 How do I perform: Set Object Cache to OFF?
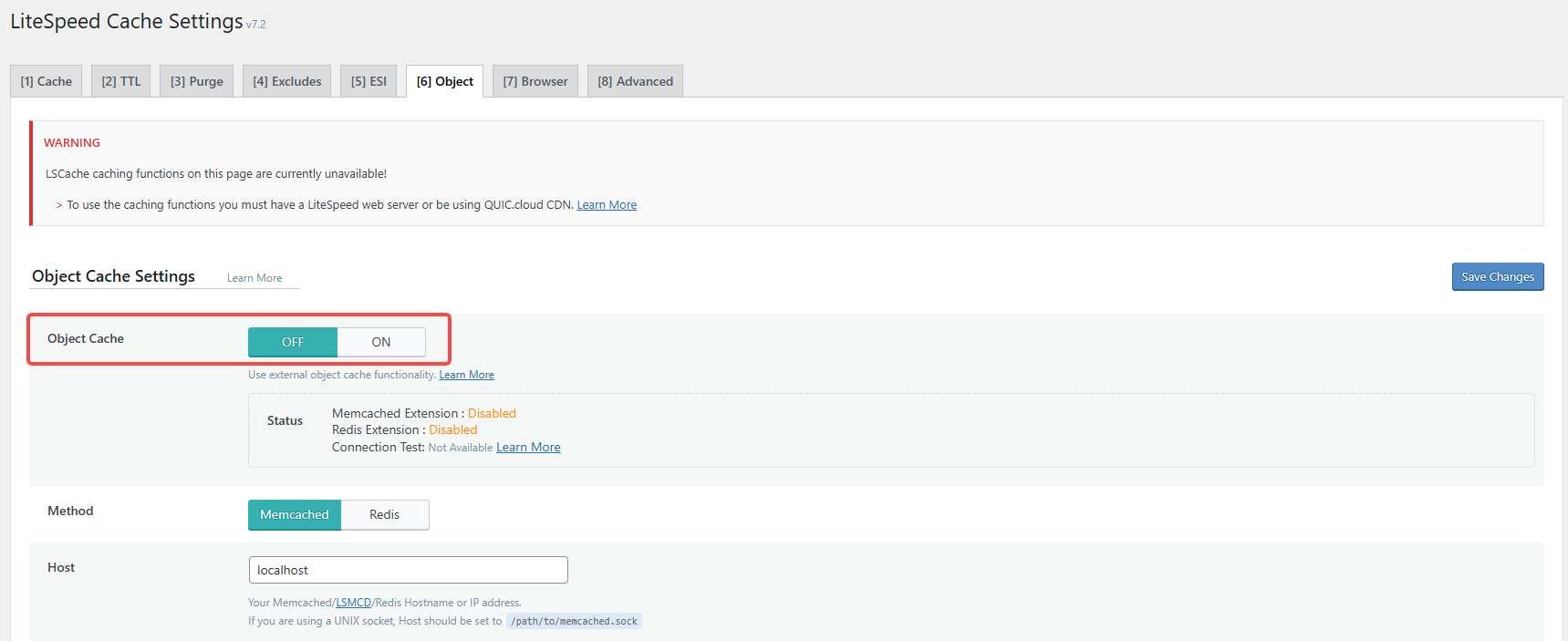point(293,342)
